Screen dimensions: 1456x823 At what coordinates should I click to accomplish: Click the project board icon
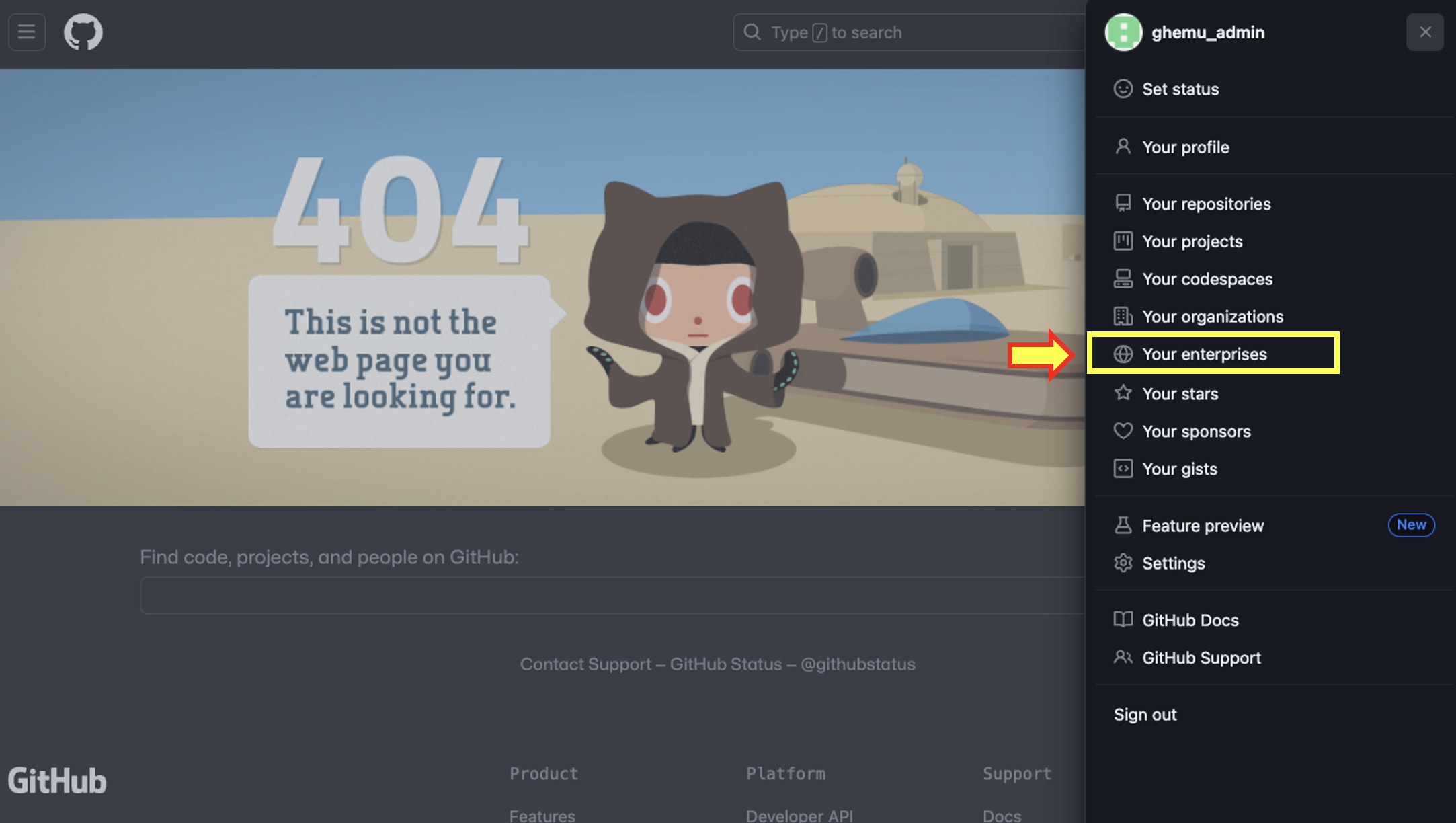(x=1123, y=241)
